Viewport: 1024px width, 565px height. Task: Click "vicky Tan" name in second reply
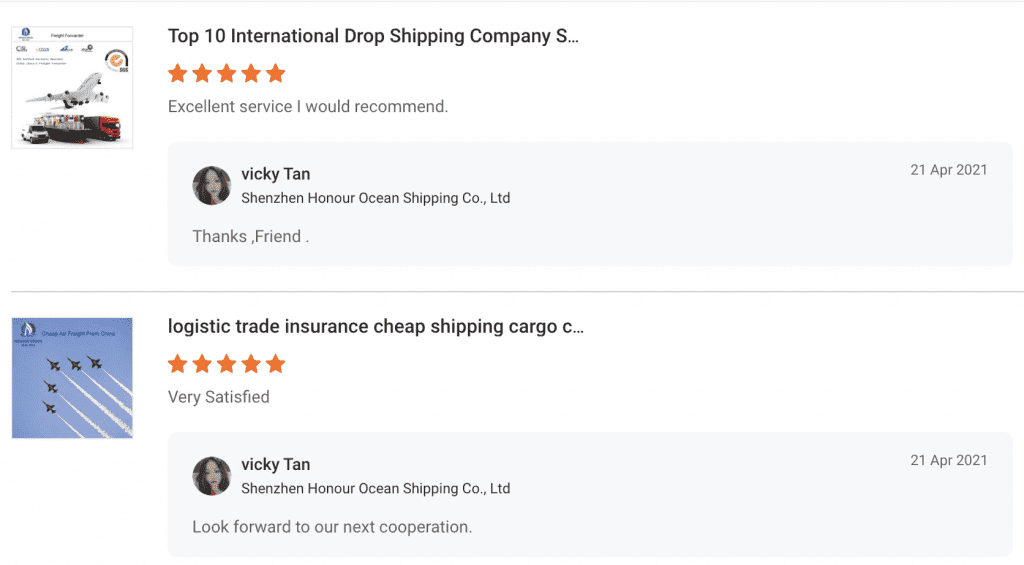[276, 465]
